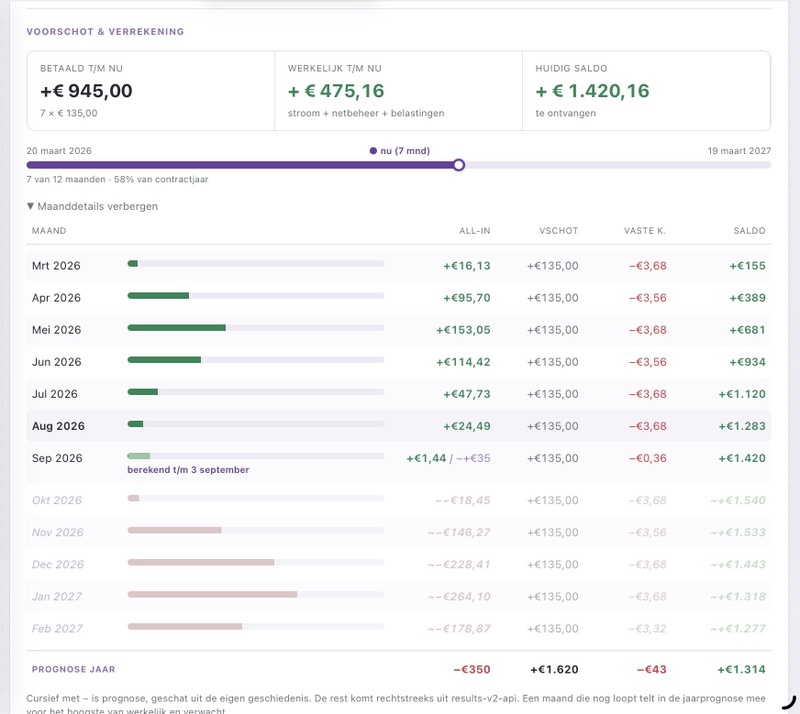Click the VASTE K. column header
The height and width of the screenshot is (714, 800).
[x=645, y=231]
